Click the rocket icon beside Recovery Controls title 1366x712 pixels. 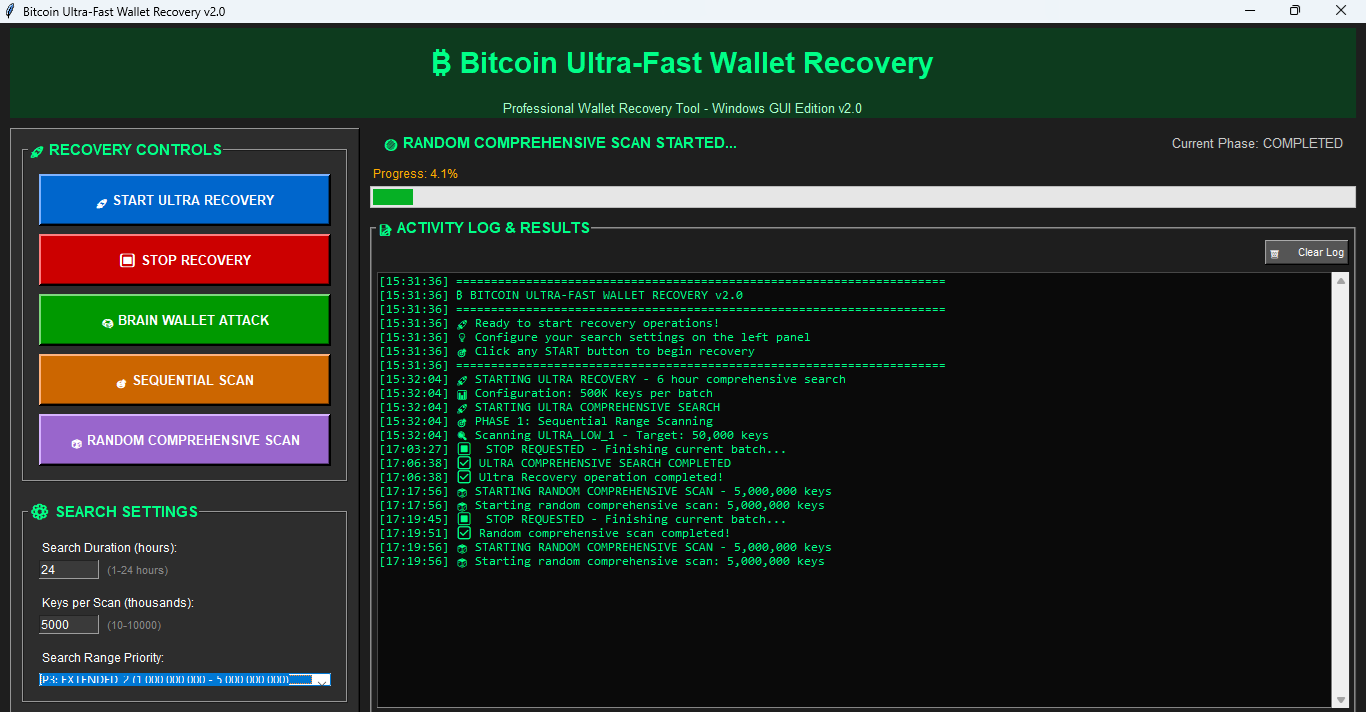(x=36, y=150)
